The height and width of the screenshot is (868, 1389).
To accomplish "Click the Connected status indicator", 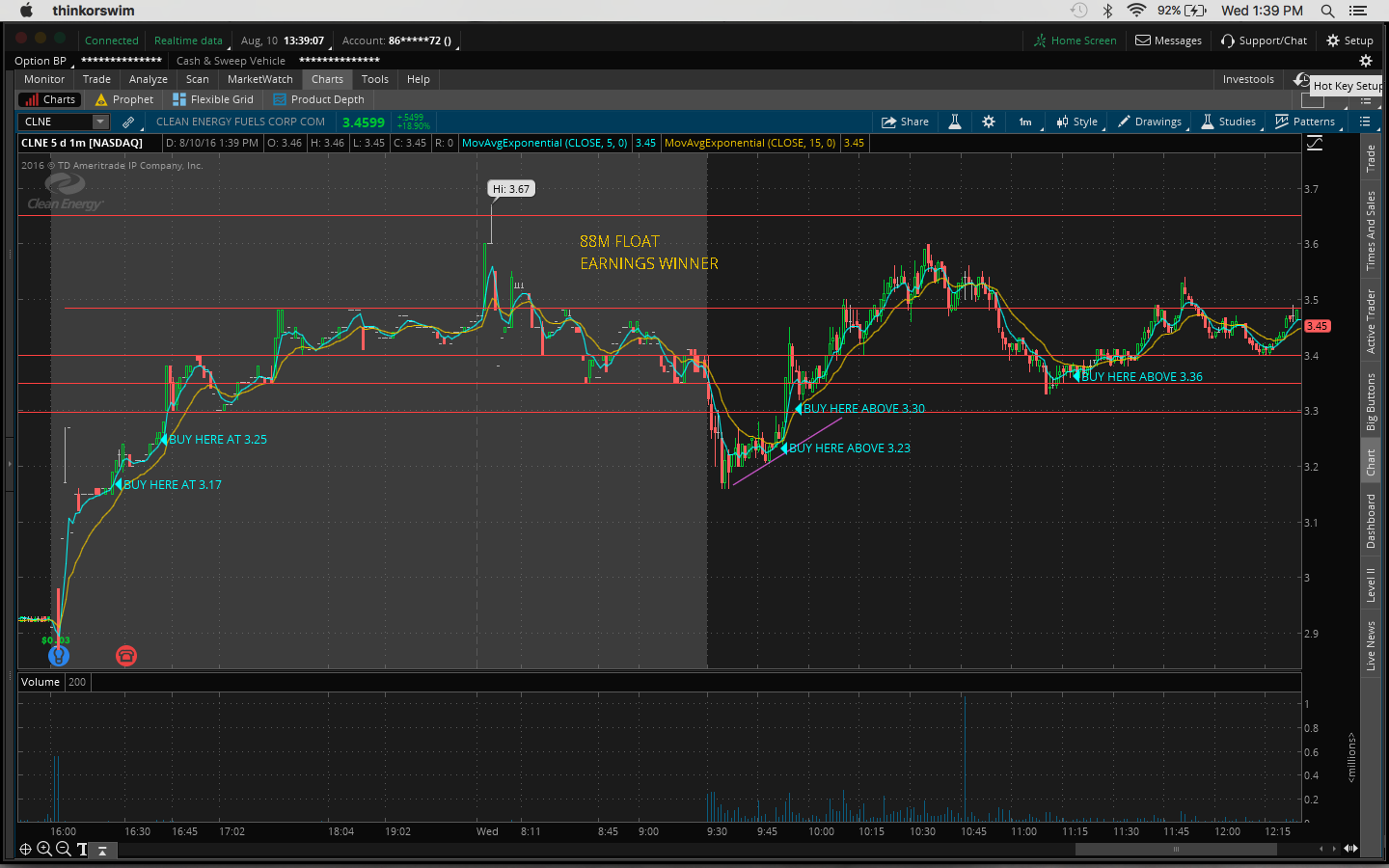I will (x=112, y=41).
